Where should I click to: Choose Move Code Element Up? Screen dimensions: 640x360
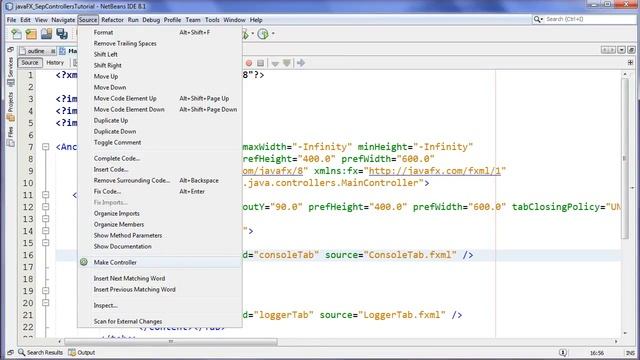coord(160,98)
